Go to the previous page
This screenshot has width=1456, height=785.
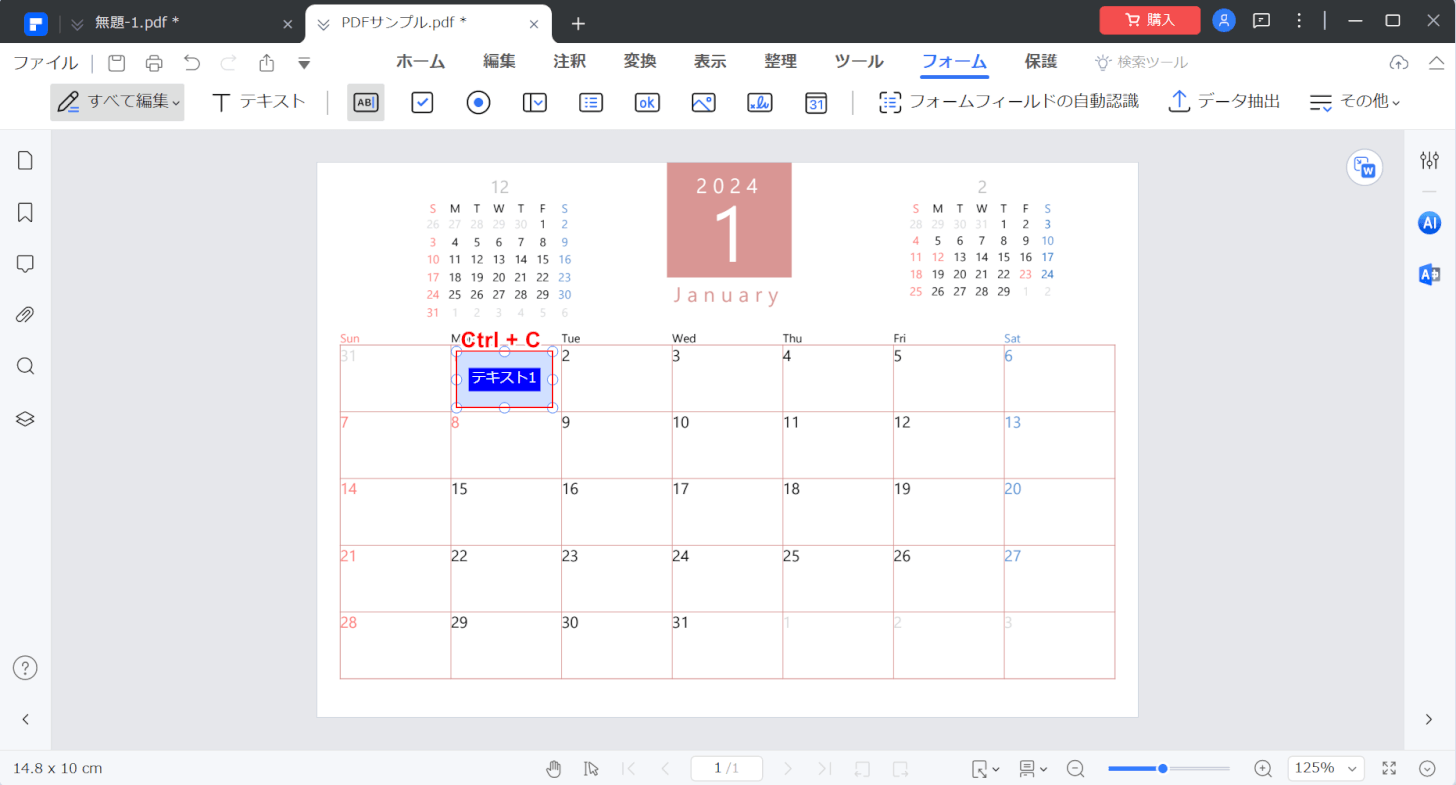[665, 768]
